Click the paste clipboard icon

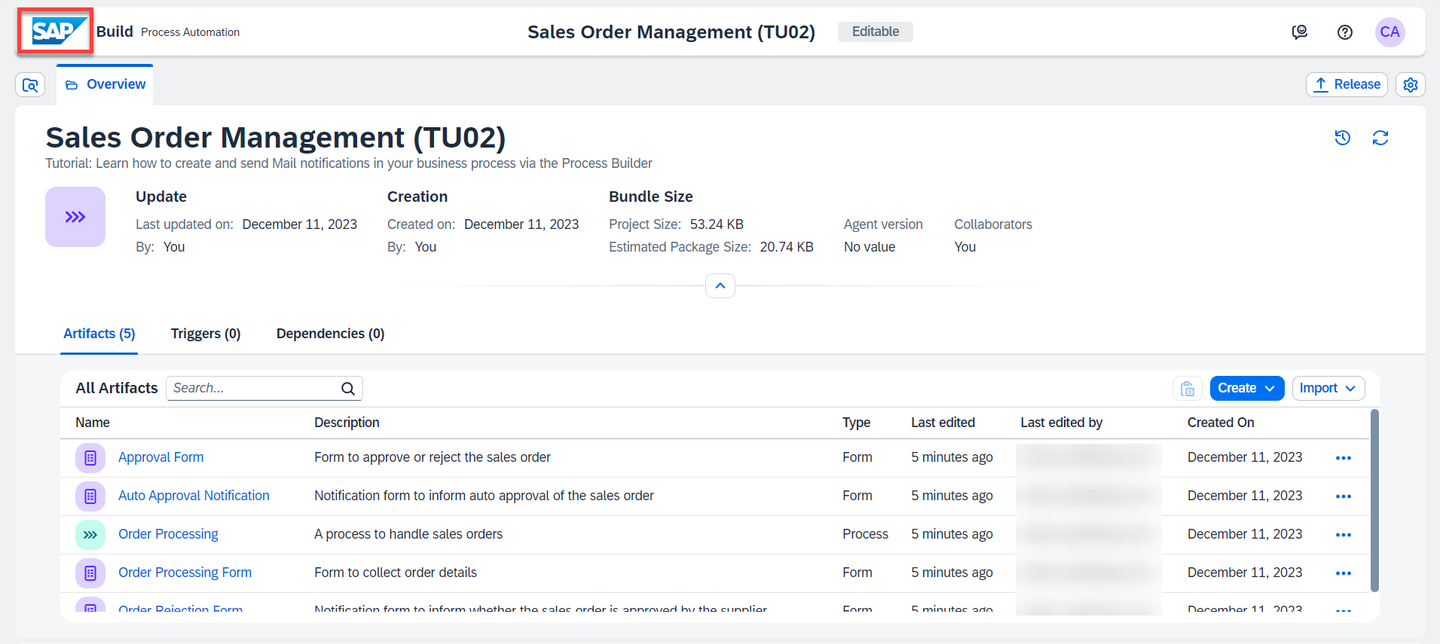pyautogui.click(x=1188, y=388)
